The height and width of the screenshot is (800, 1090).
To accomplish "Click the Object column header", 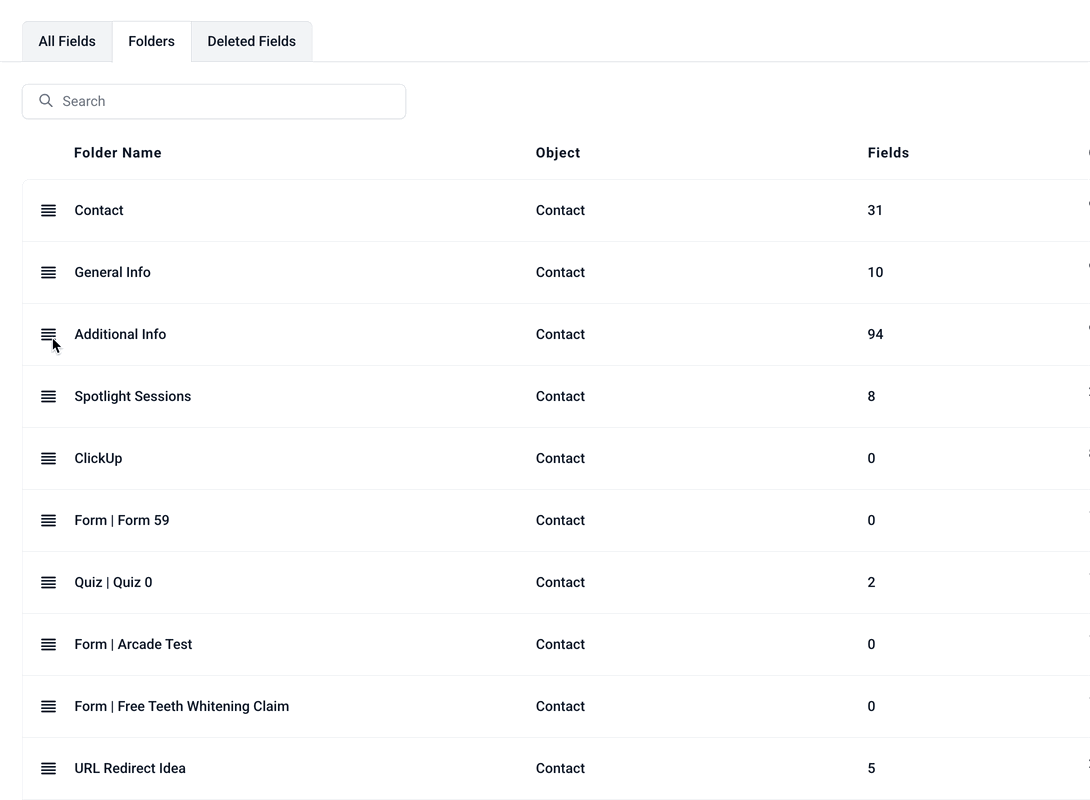I will 558,153.
